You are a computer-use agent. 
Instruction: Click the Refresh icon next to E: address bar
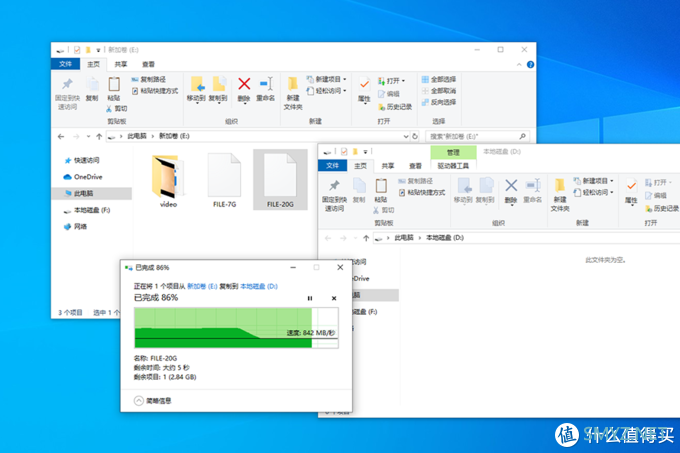click(415, 136)
